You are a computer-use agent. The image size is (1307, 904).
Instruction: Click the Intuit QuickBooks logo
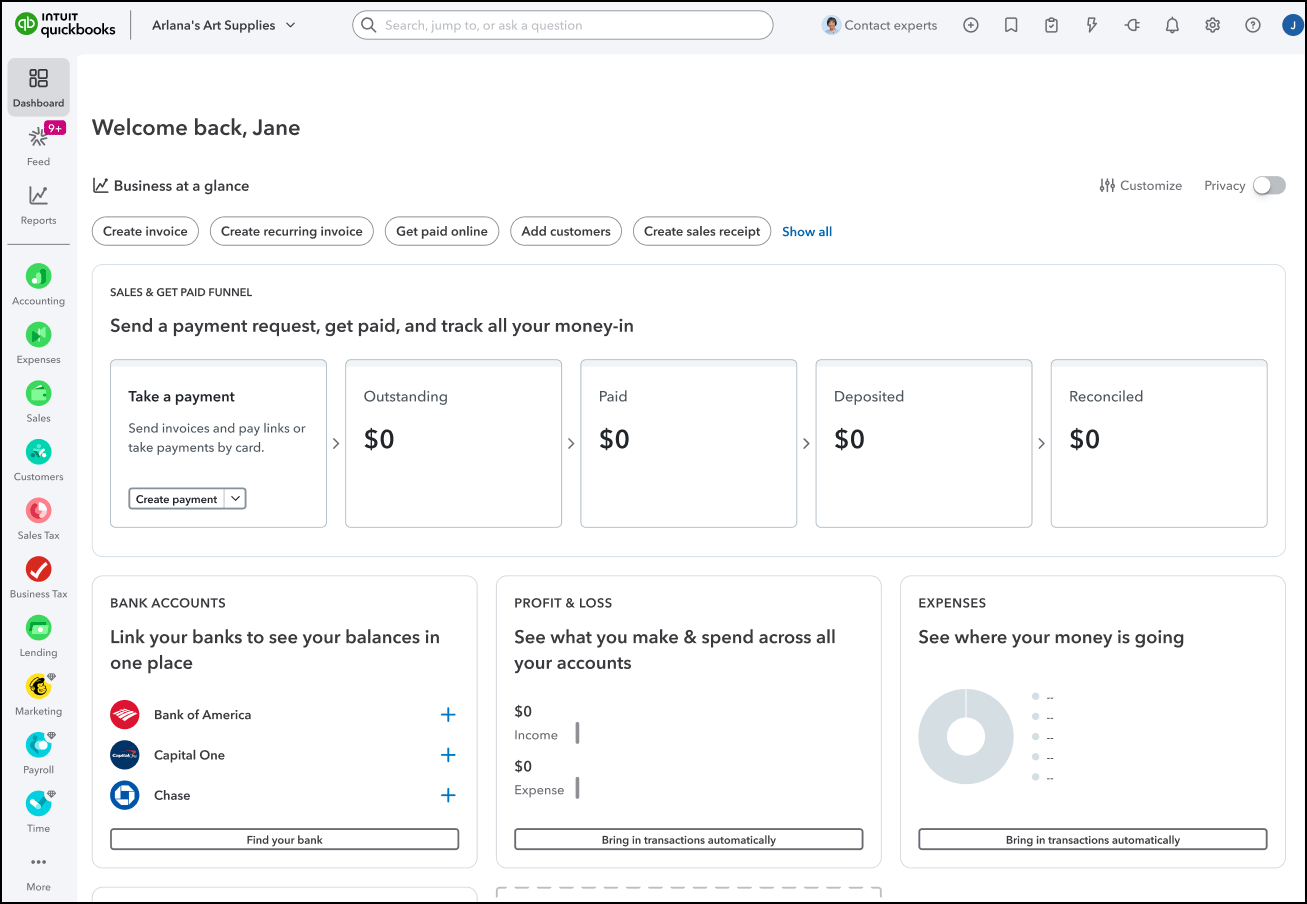[65, 25]
